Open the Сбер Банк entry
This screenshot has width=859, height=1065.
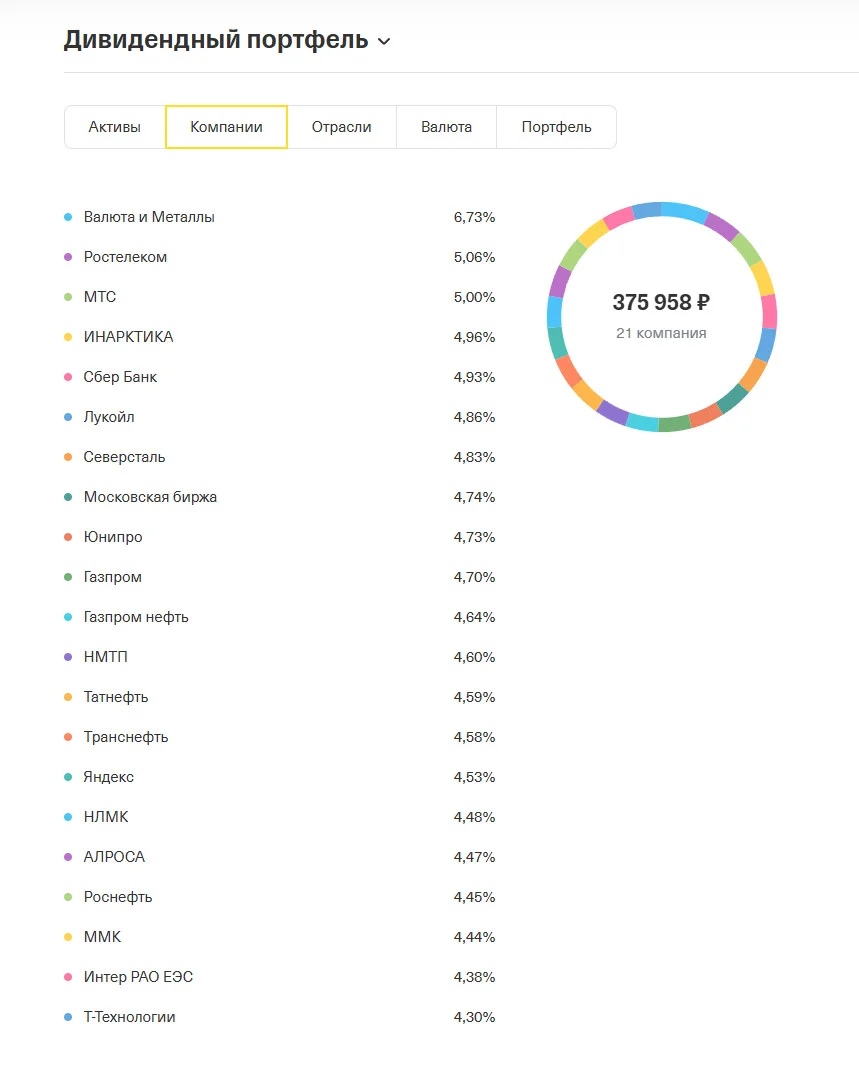tap(120, 377)
